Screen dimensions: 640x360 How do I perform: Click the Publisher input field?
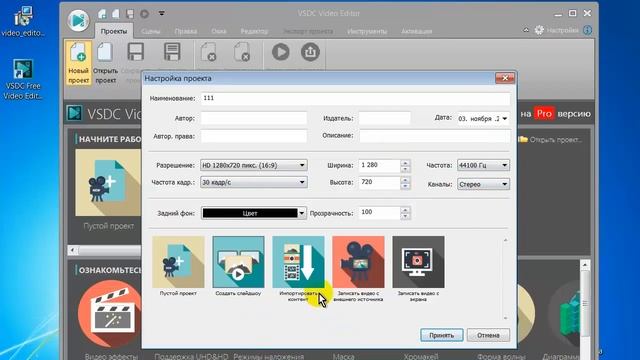[x=384, y=118]
